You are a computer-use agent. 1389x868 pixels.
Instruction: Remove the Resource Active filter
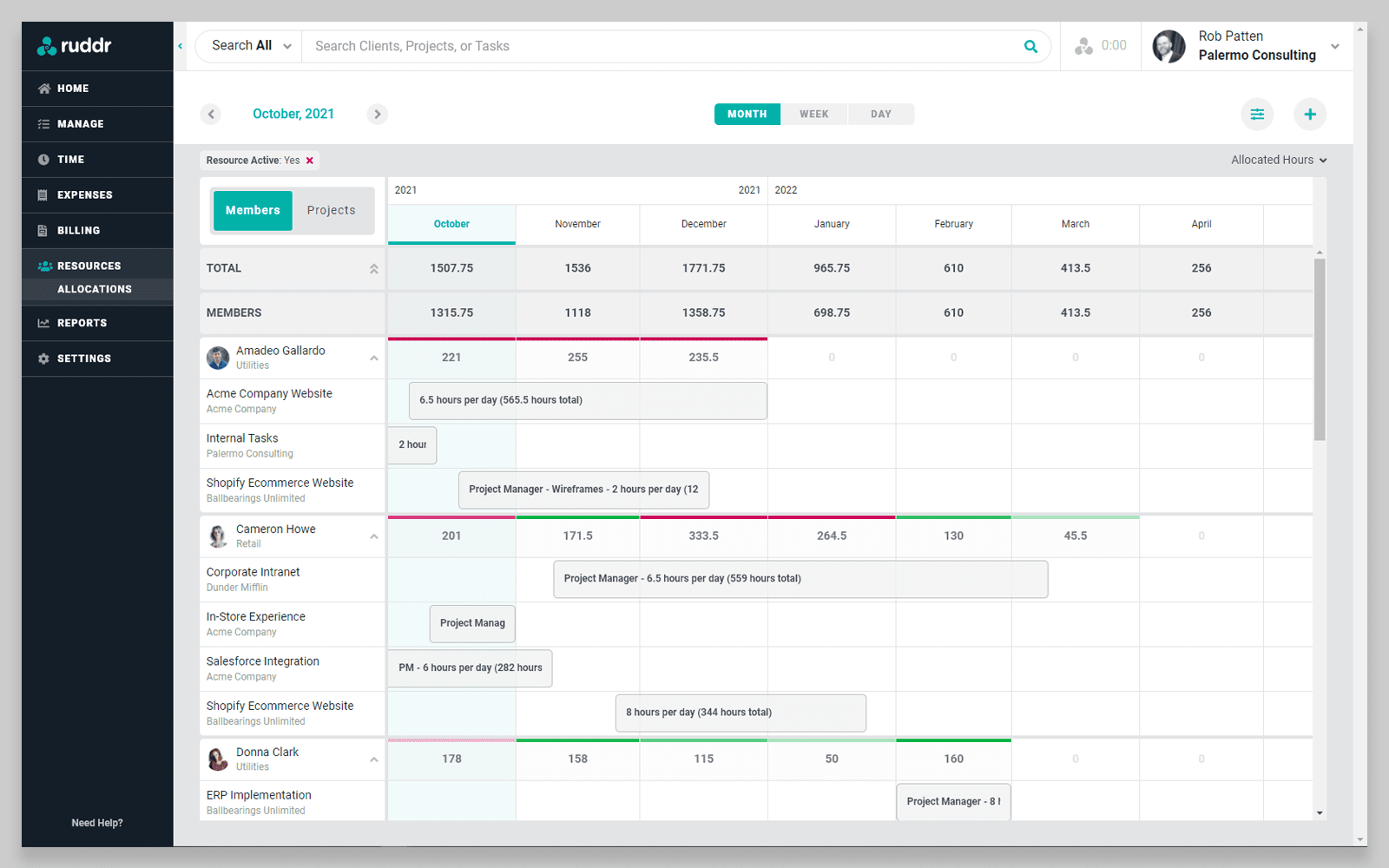[308, 160]
